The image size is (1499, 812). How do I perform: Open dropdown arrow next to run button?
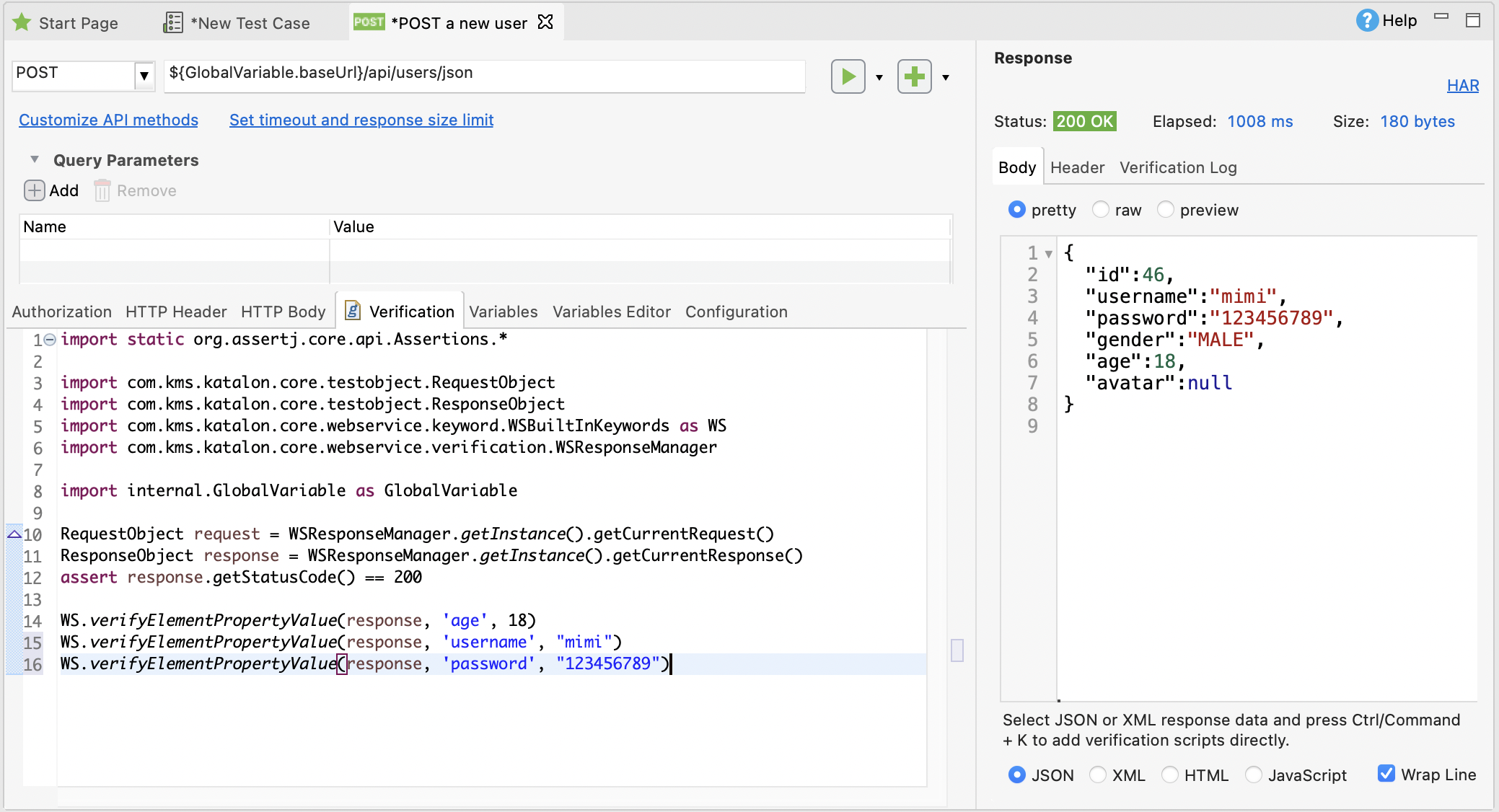(x=879, y=77)
